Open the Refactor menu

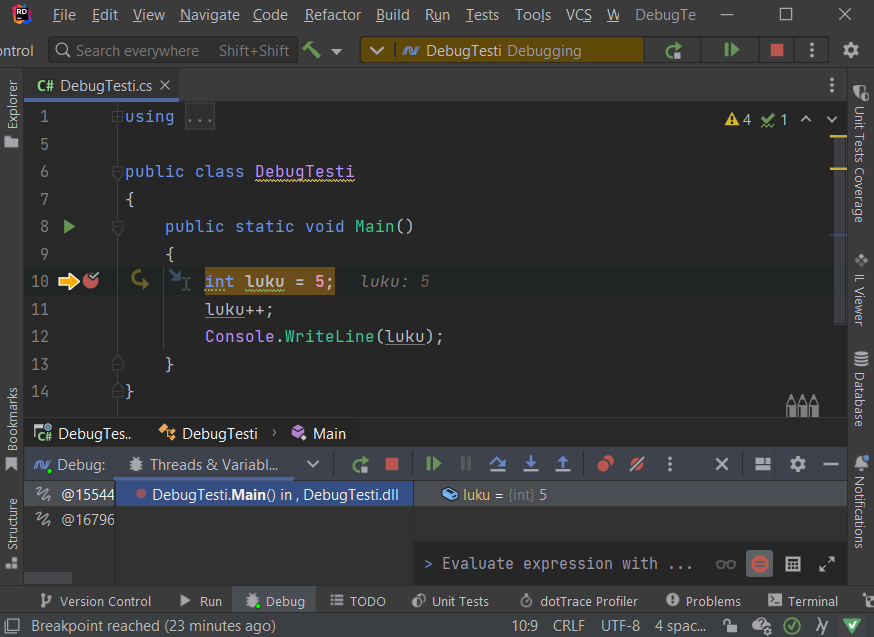point(332,15)
